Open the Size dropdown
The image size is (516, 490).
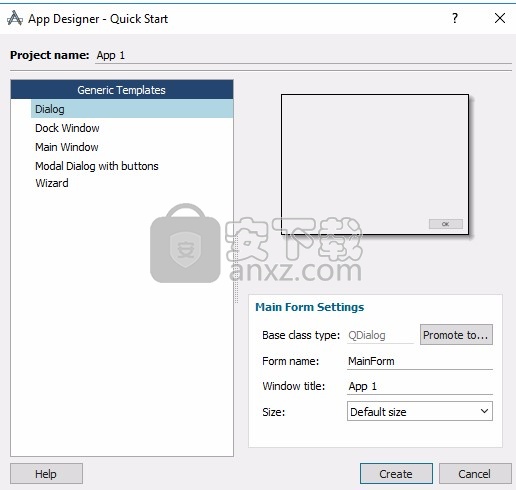point(420,412)
